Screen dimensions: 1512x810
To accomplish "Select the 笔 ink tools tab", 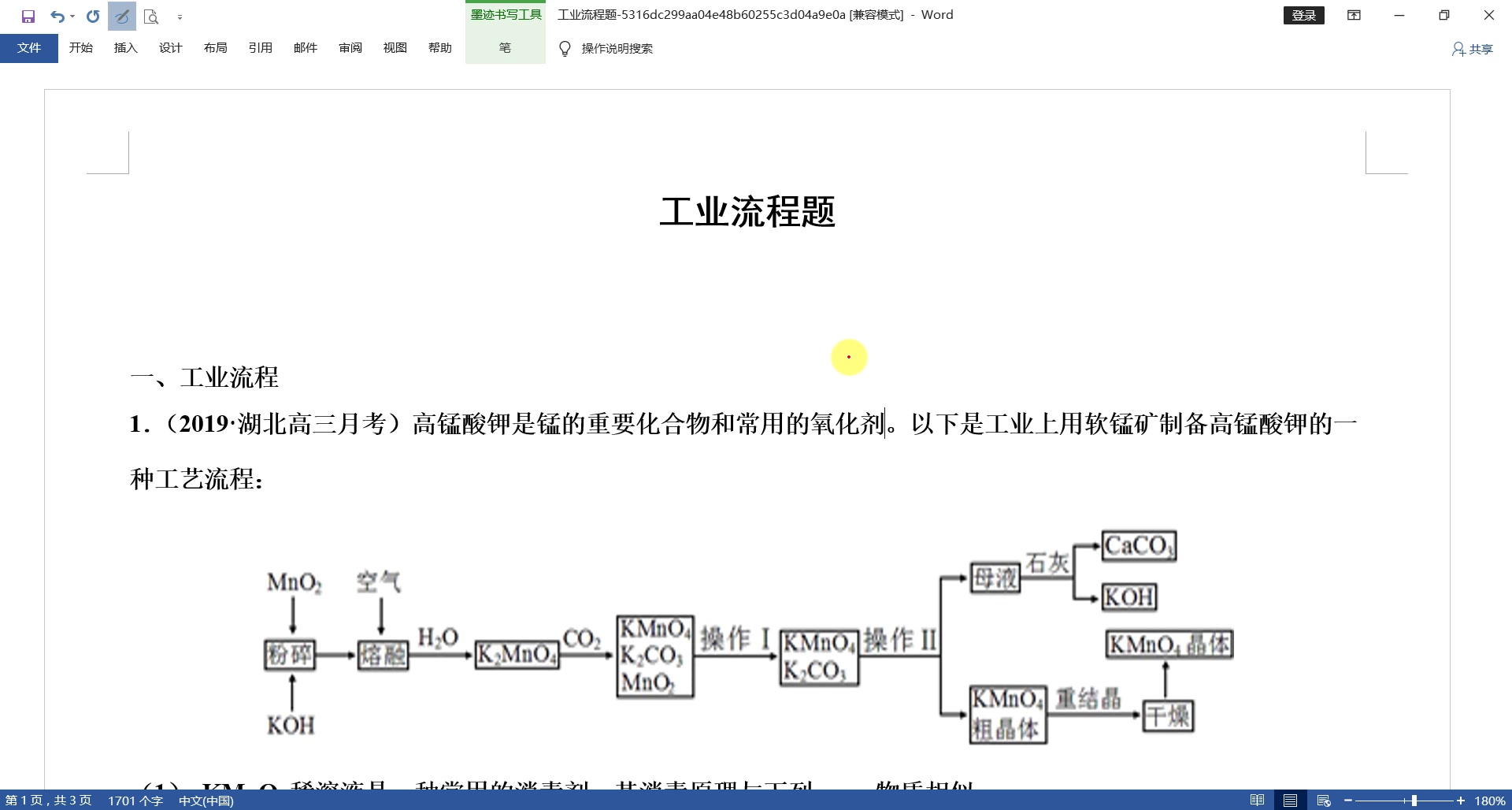I will pos(506,48).
